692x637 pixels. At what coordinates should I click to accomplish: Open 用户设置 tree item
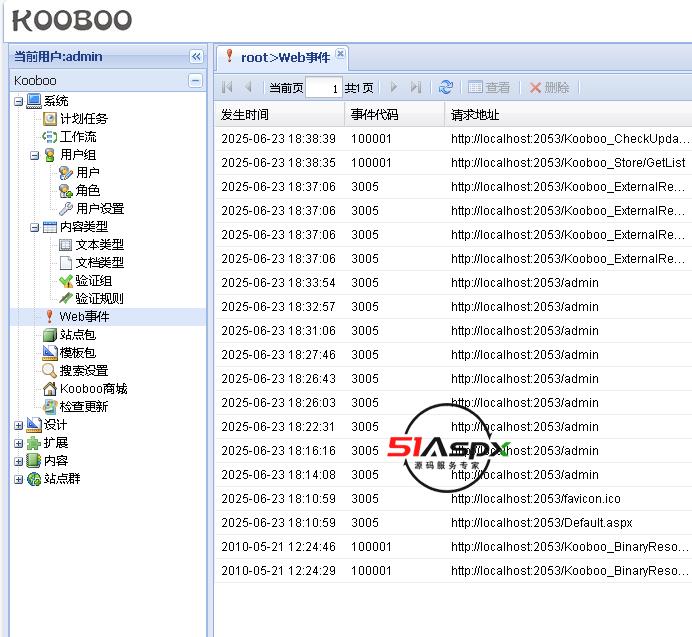100,208
